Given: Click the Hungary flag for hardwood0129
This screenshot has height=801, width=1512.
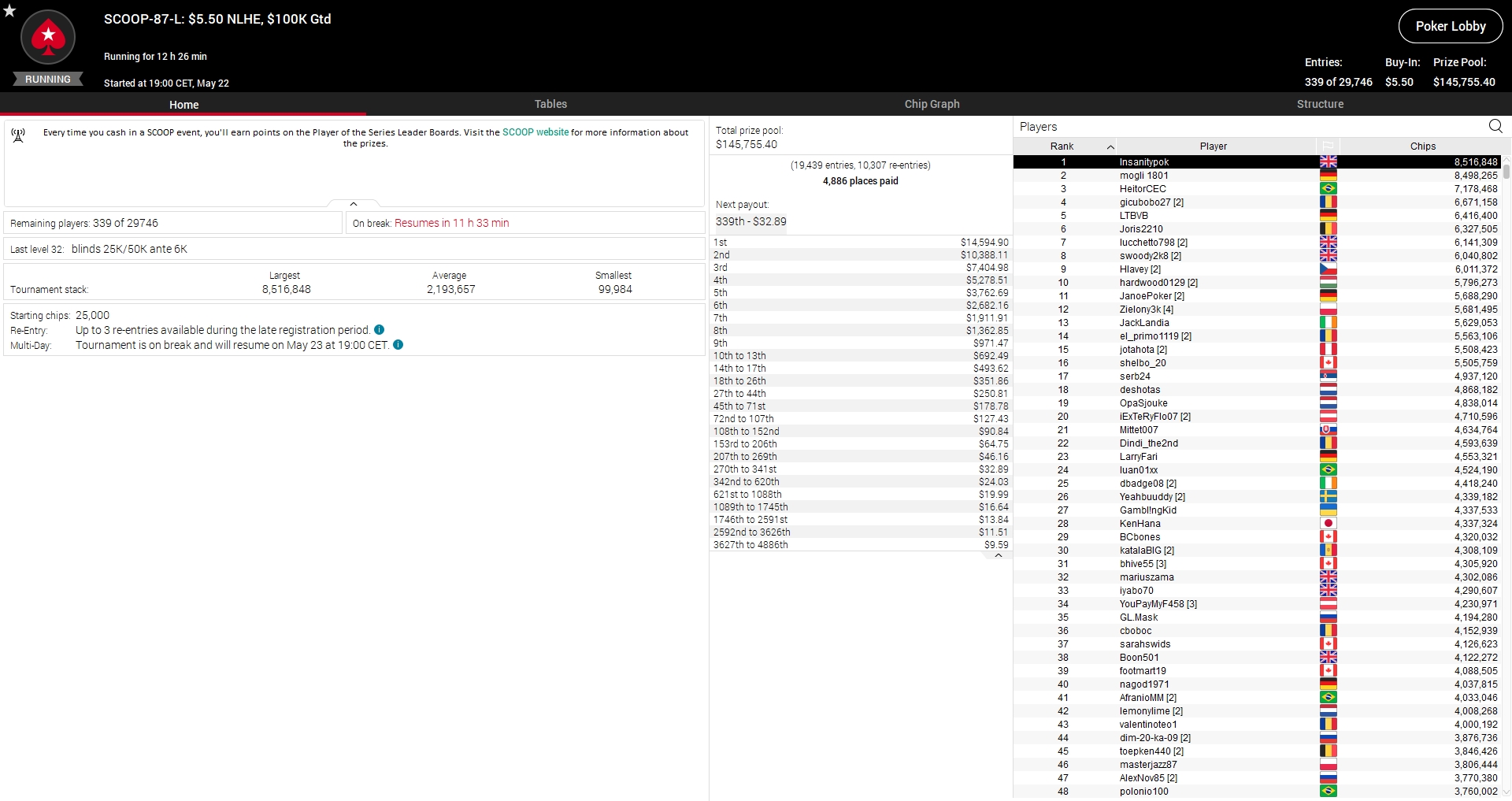Looking at the screenshot, I should pyautogui.click(x=1328, y=283).
